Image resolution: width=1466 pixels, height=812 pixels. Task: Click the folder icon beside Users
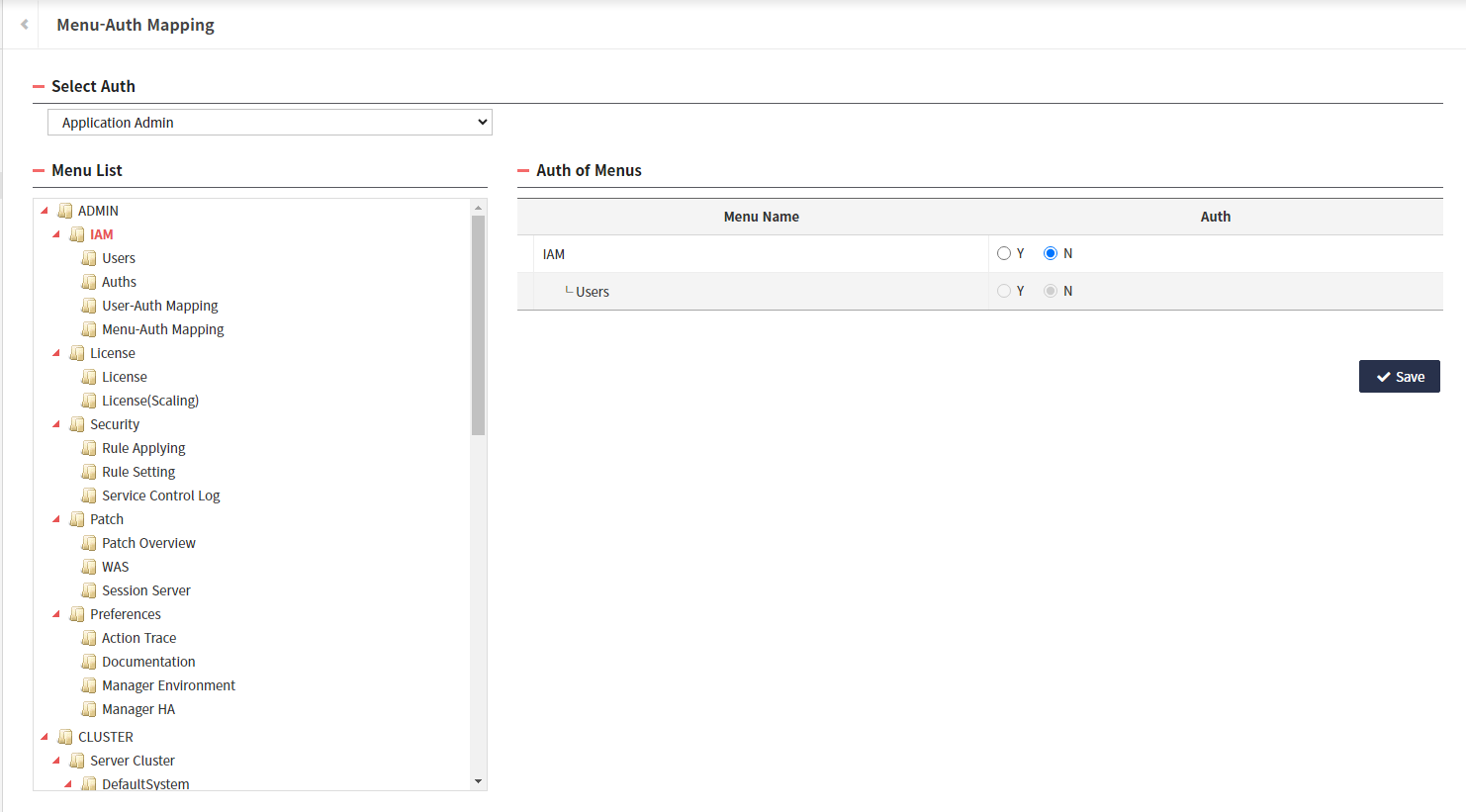pos(90,257)
